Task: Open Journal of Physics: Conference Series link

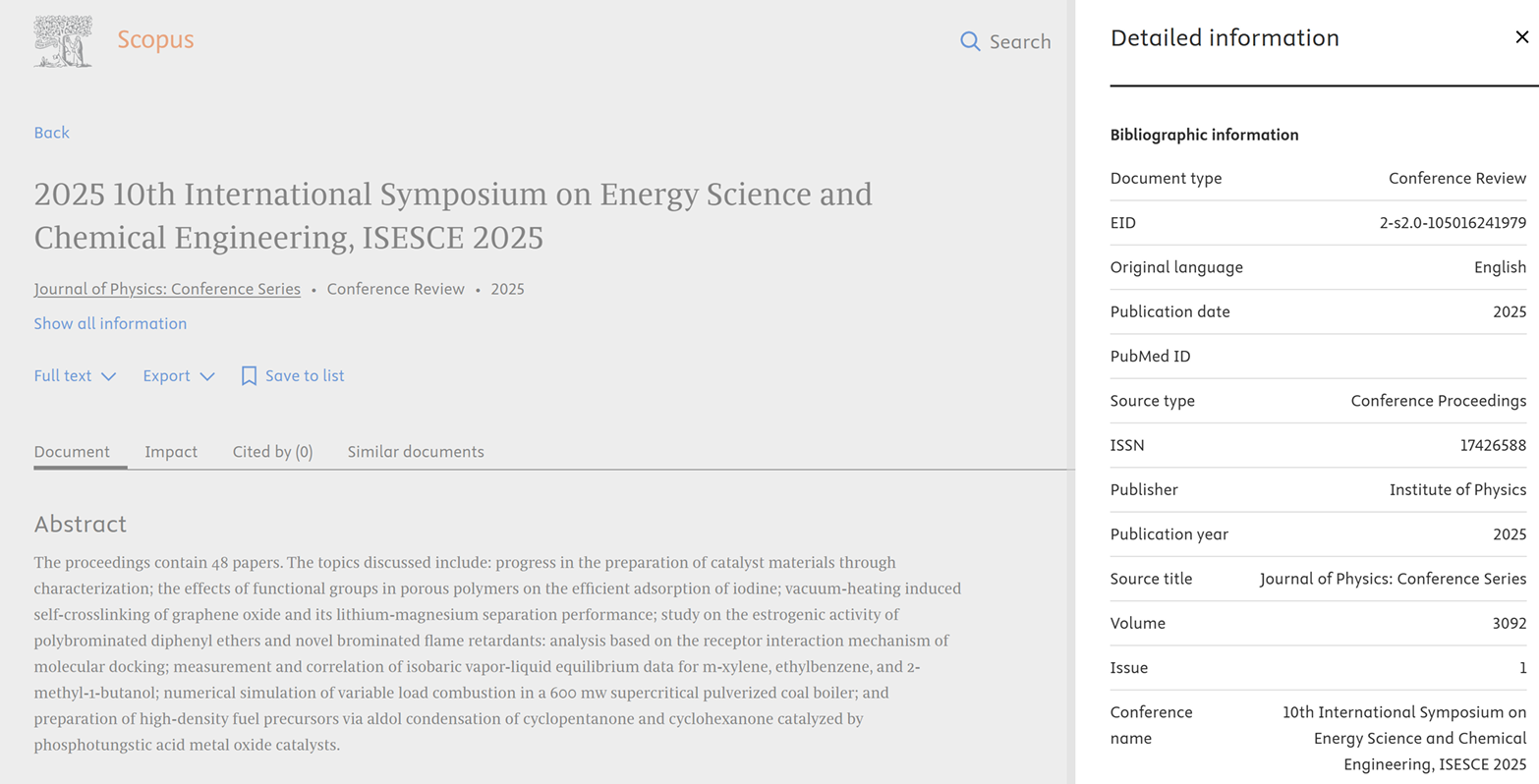Action: 167,289
